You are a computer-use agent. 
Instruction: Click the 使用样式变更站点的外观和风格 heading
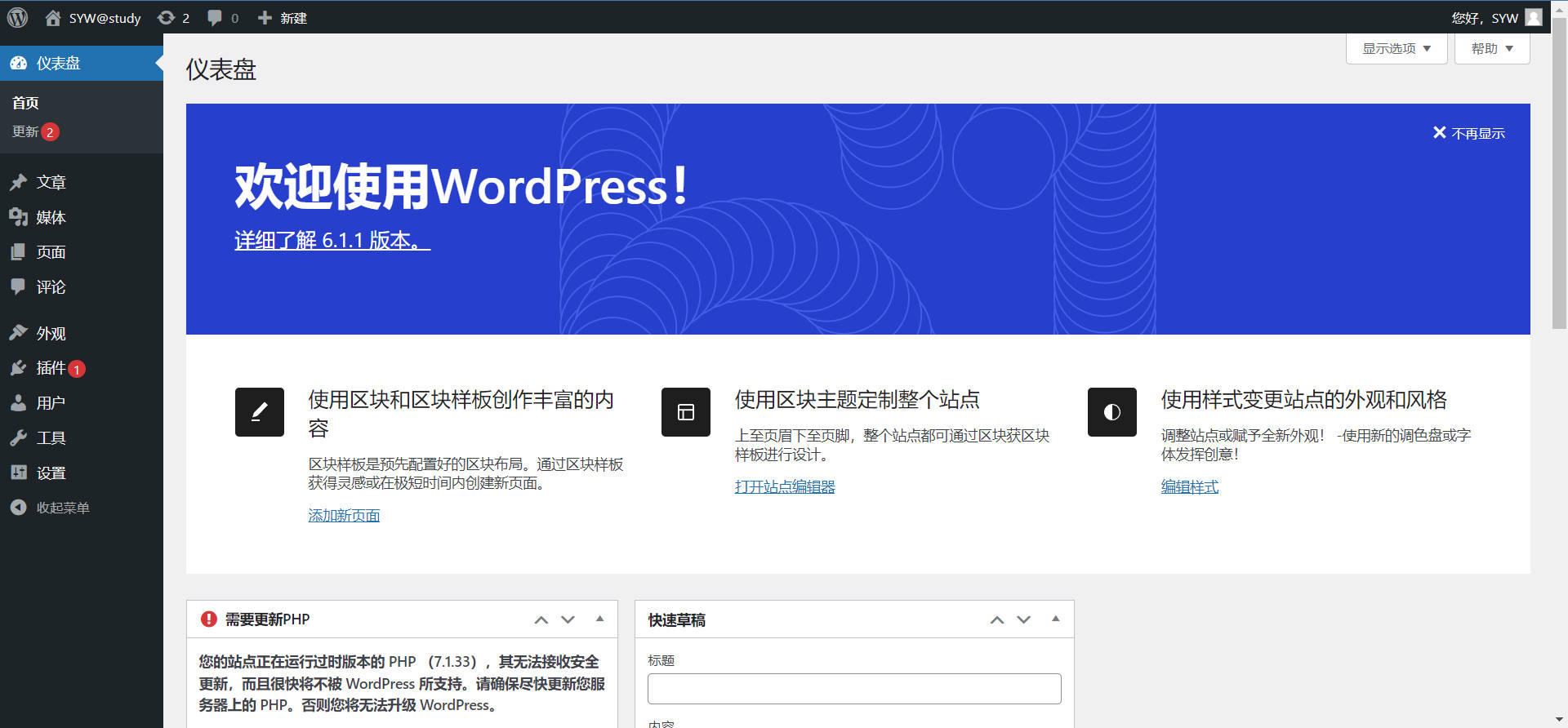(x=1304, y=400)
